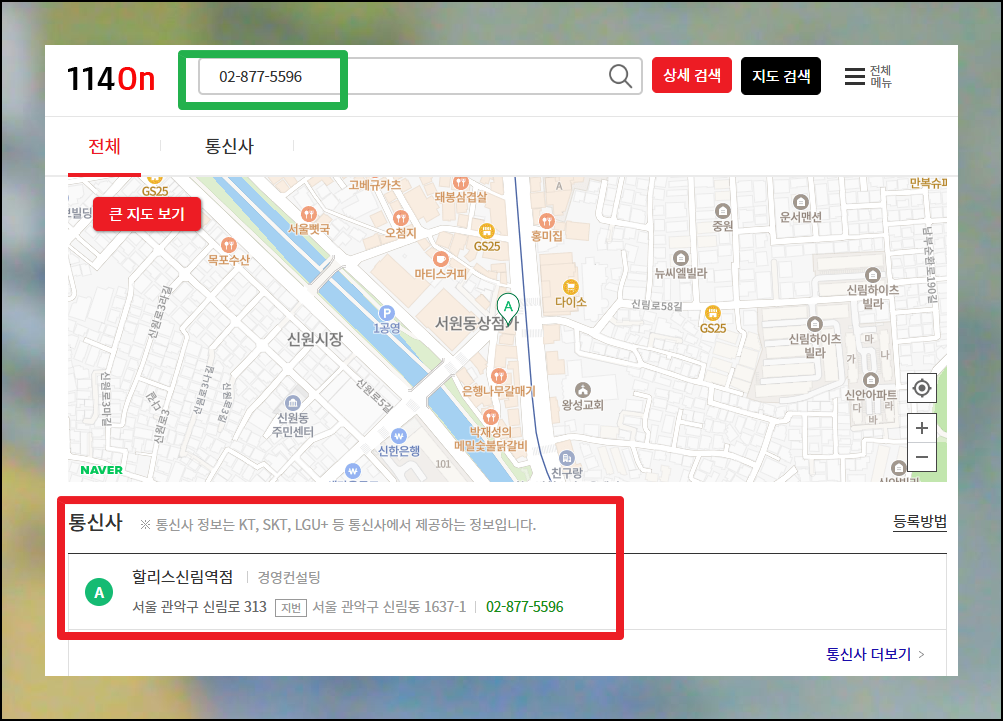
Task: Click the 신원동 주민센터 map icon
Action: point(293,403)
